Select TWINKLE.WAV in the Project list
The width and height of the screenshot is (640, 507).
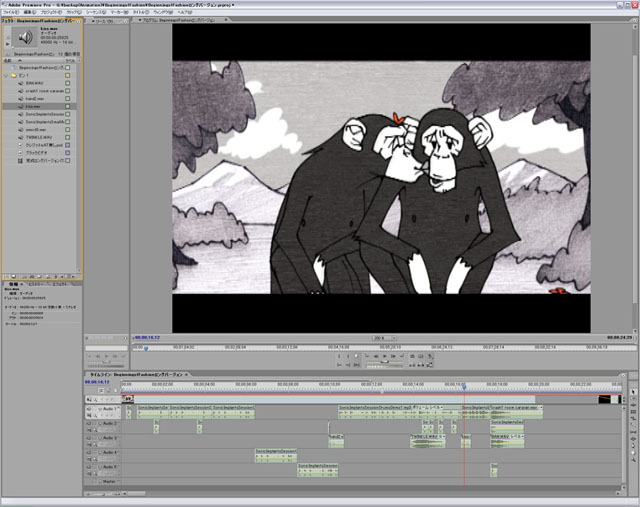point(39,137)
